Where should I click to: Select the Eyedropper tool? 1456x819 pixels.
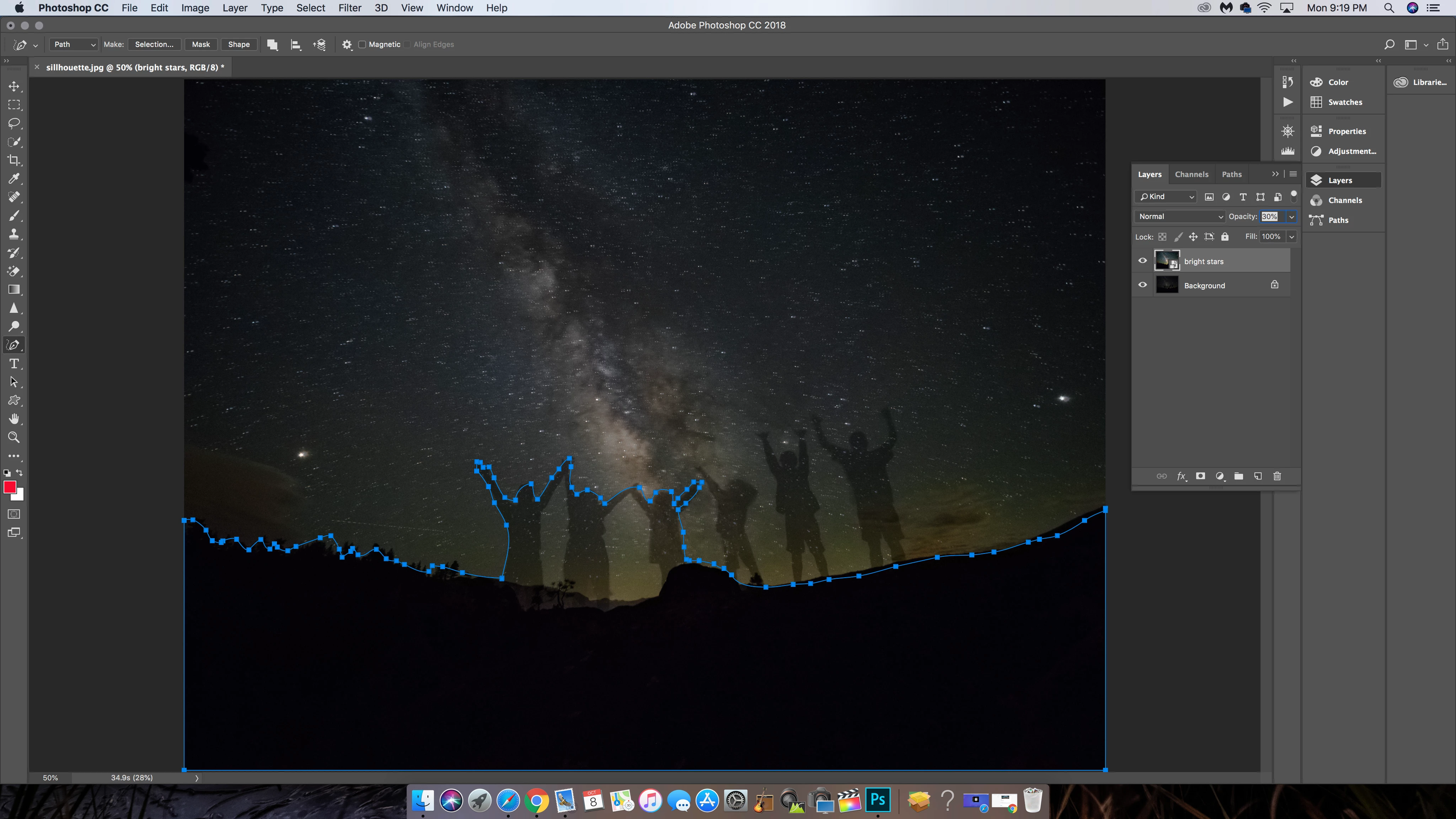click(14, 178)
